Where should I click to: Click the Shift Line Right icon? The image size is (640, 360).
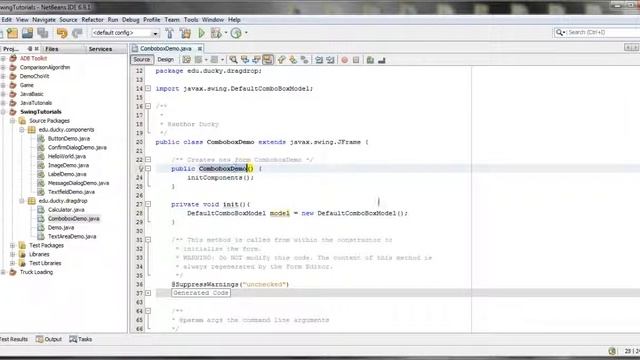coord(331,60)
